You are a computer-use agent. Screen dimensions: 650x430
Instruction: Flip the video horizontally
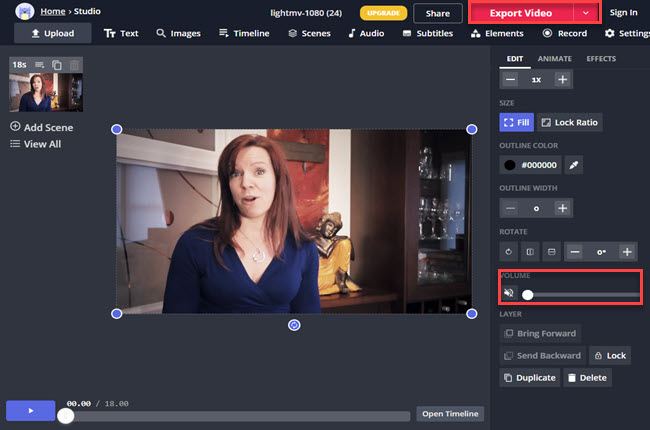point(530,252)
